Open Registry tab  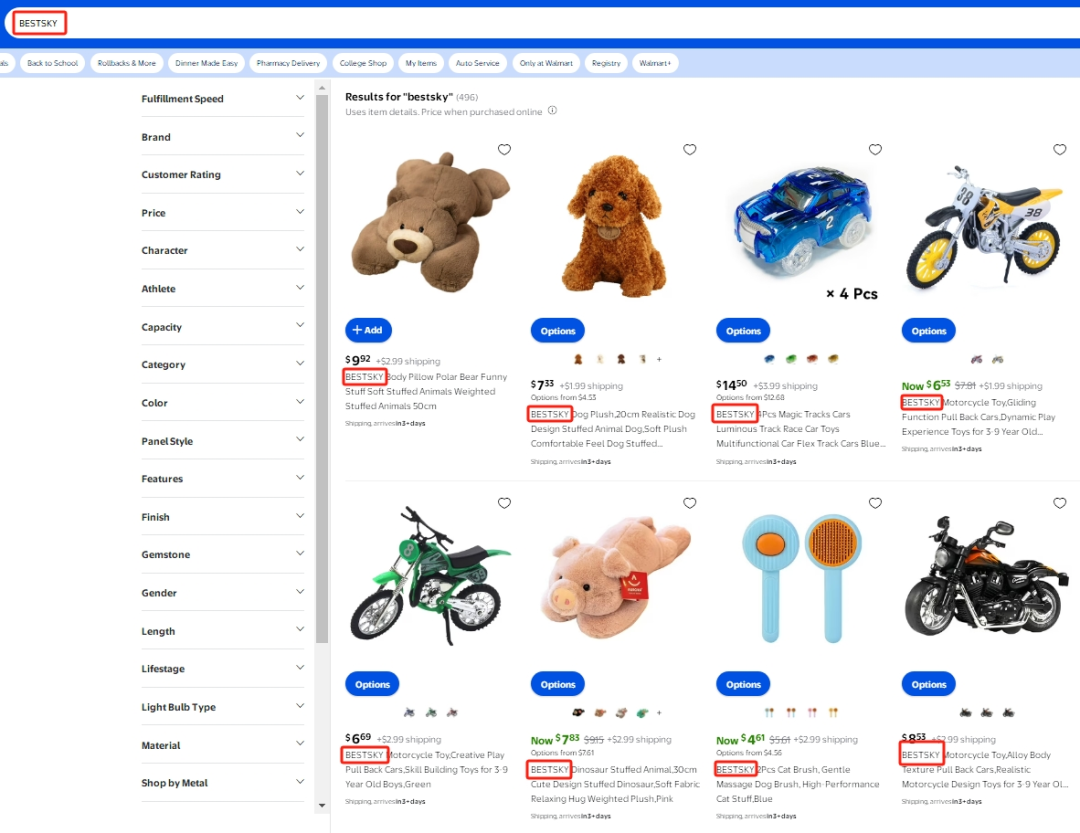606,63
